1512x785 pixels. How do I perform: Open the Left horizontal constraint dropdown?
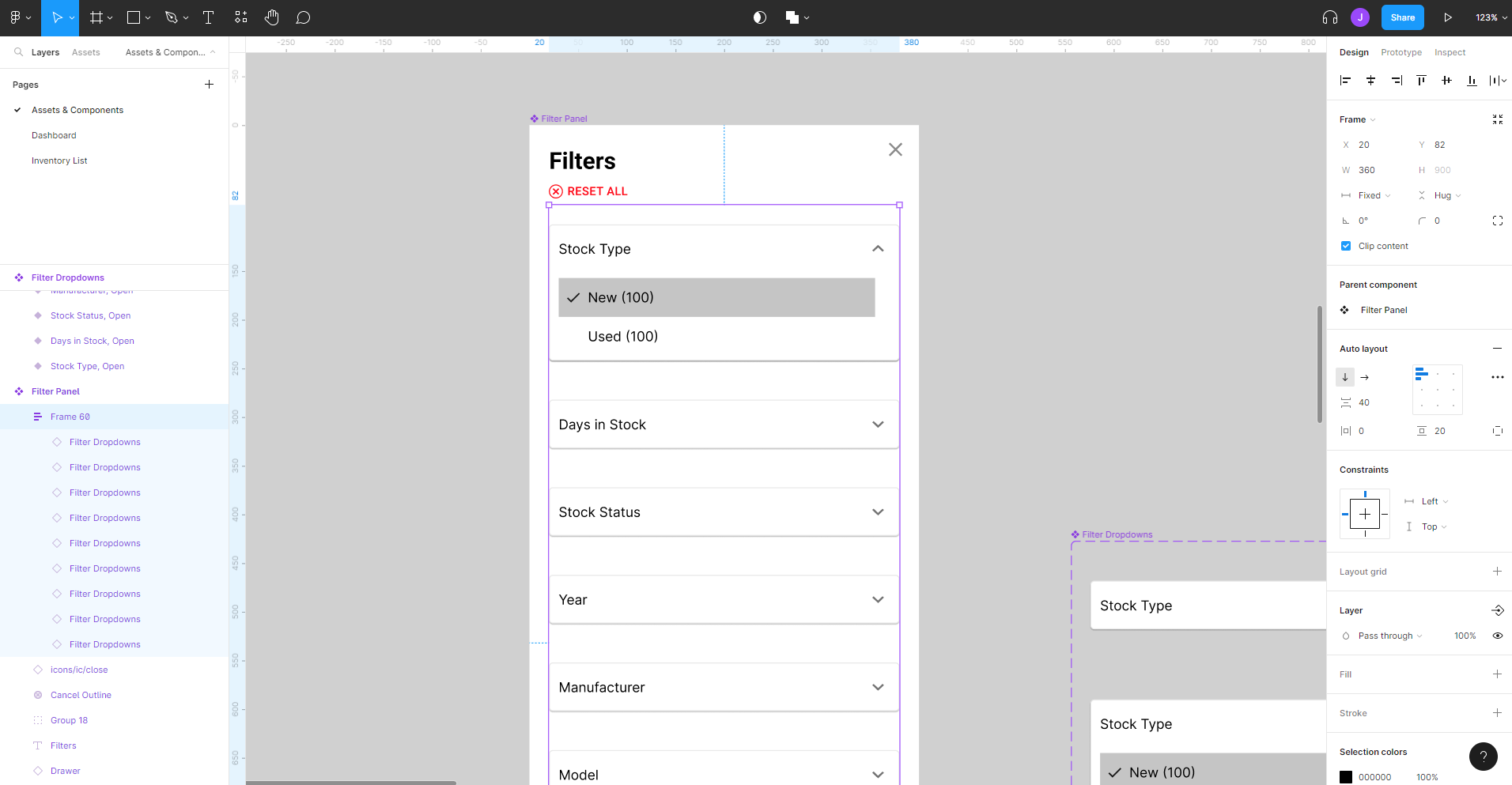(x=1435, y=501)
